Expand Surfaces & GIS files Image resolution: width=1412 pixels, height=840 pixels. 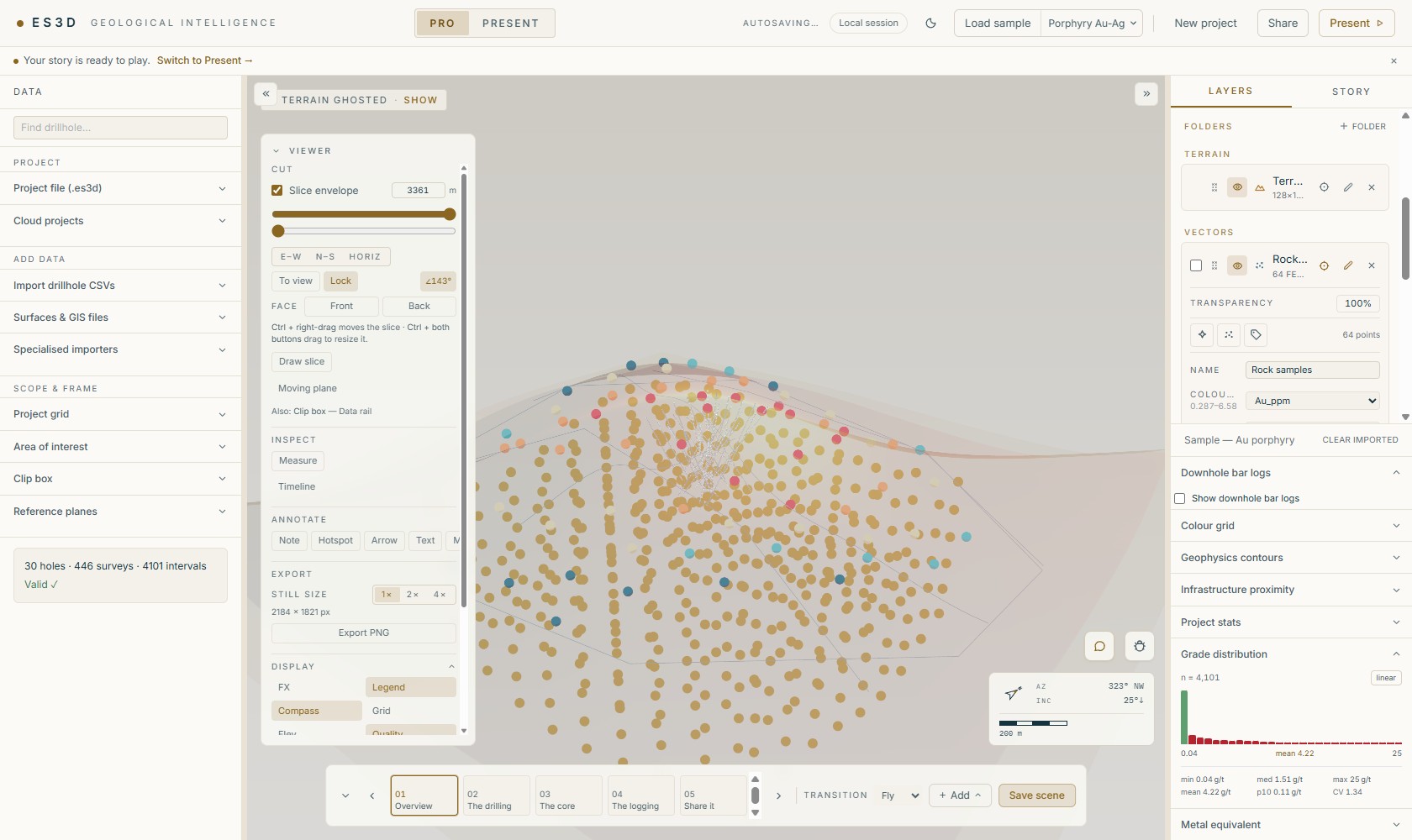pyautogui.click(x=120, y=318)
